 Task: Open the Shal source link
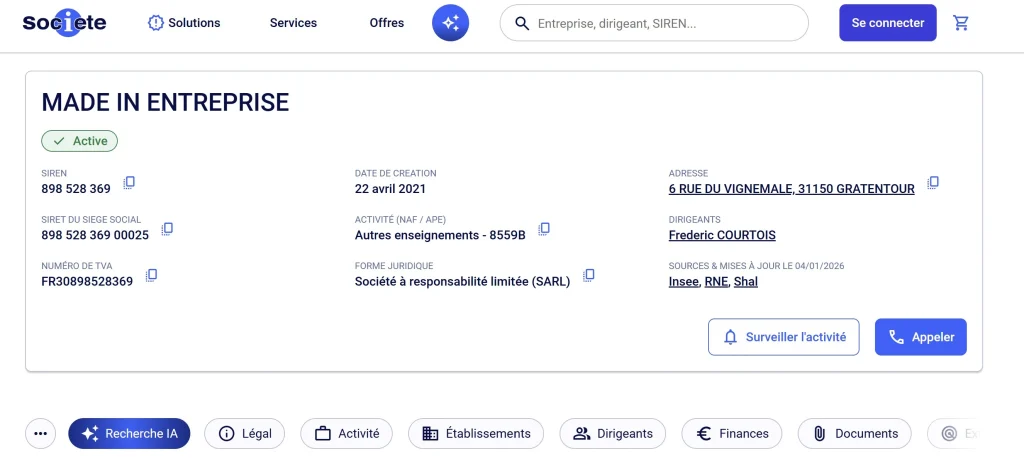tap(746, 282)
